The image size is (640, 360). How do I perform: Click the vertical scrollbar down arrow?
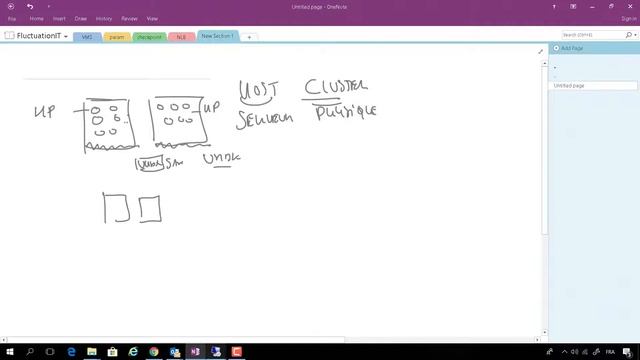544,332
